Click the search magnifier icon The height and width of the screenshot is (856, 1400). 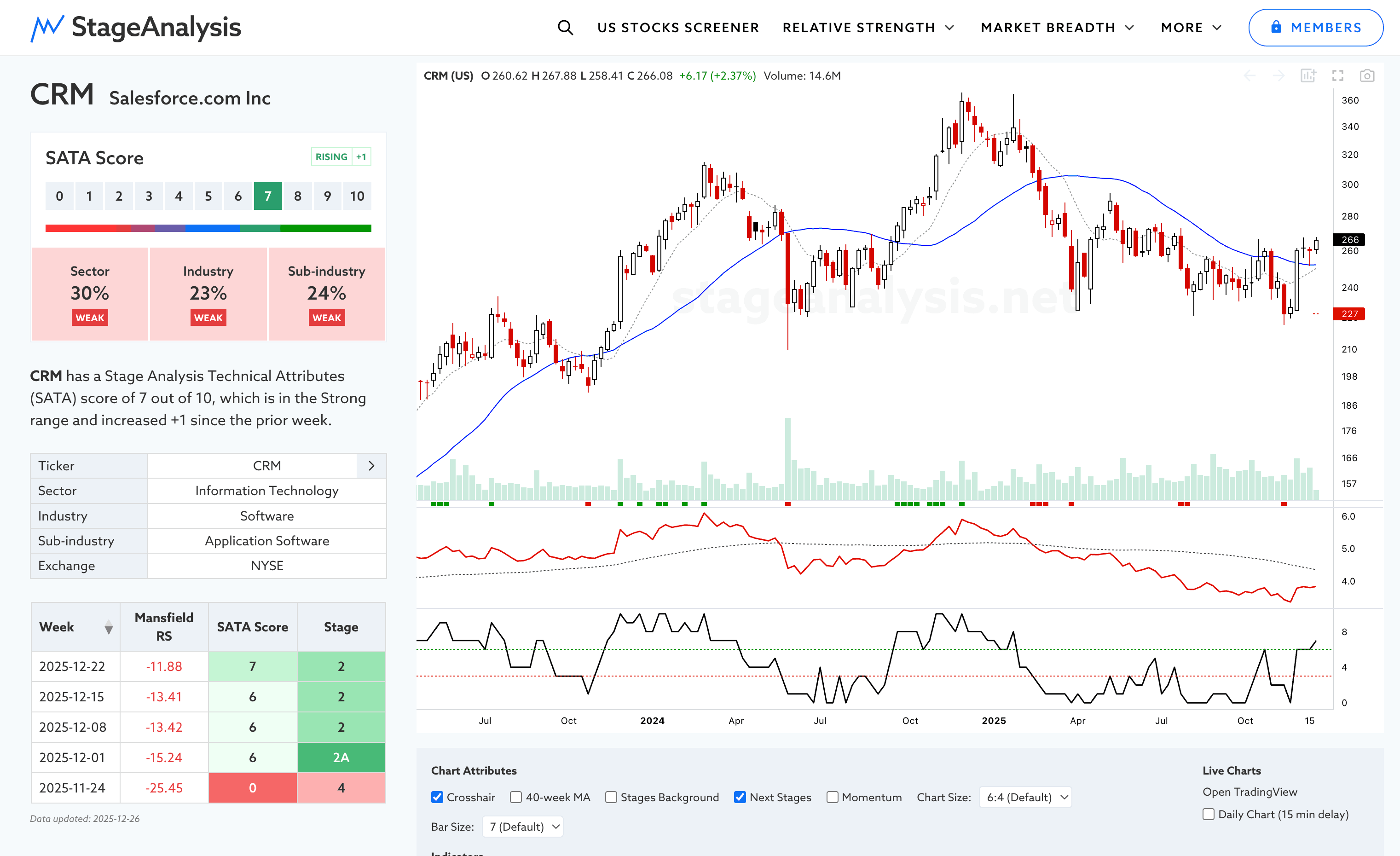click(565, 27)
